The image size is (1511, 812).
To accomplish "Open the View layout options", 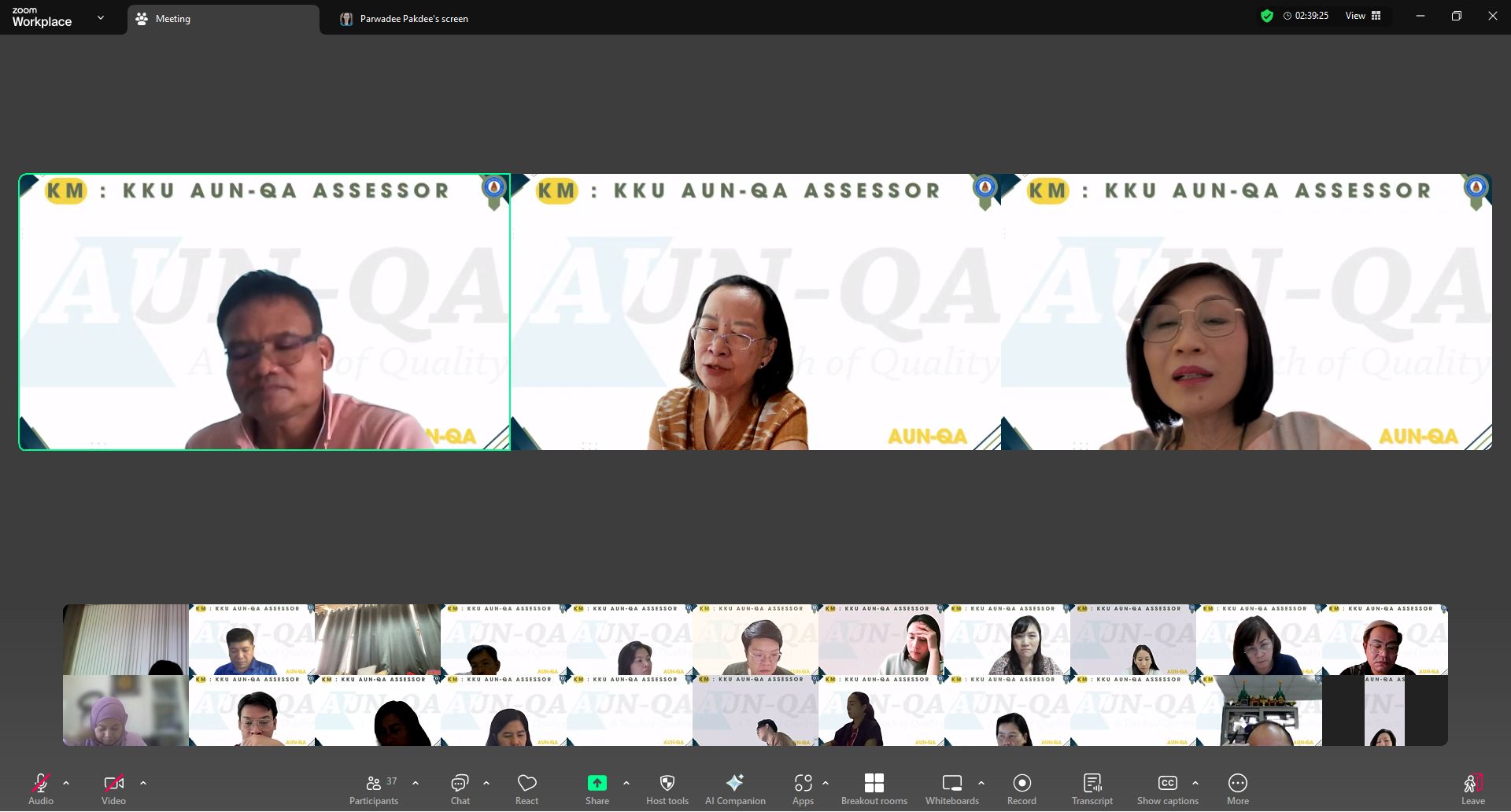I will pos(1363,16).
